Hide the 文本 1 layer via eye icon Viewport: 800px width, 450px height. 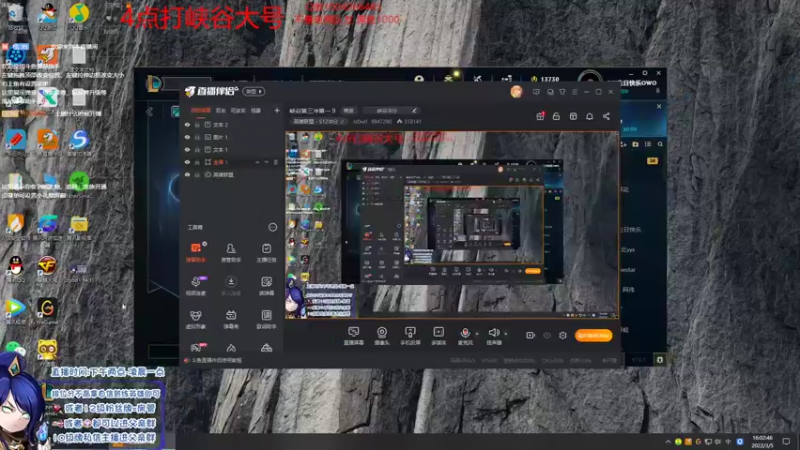[x=187, y=149]
